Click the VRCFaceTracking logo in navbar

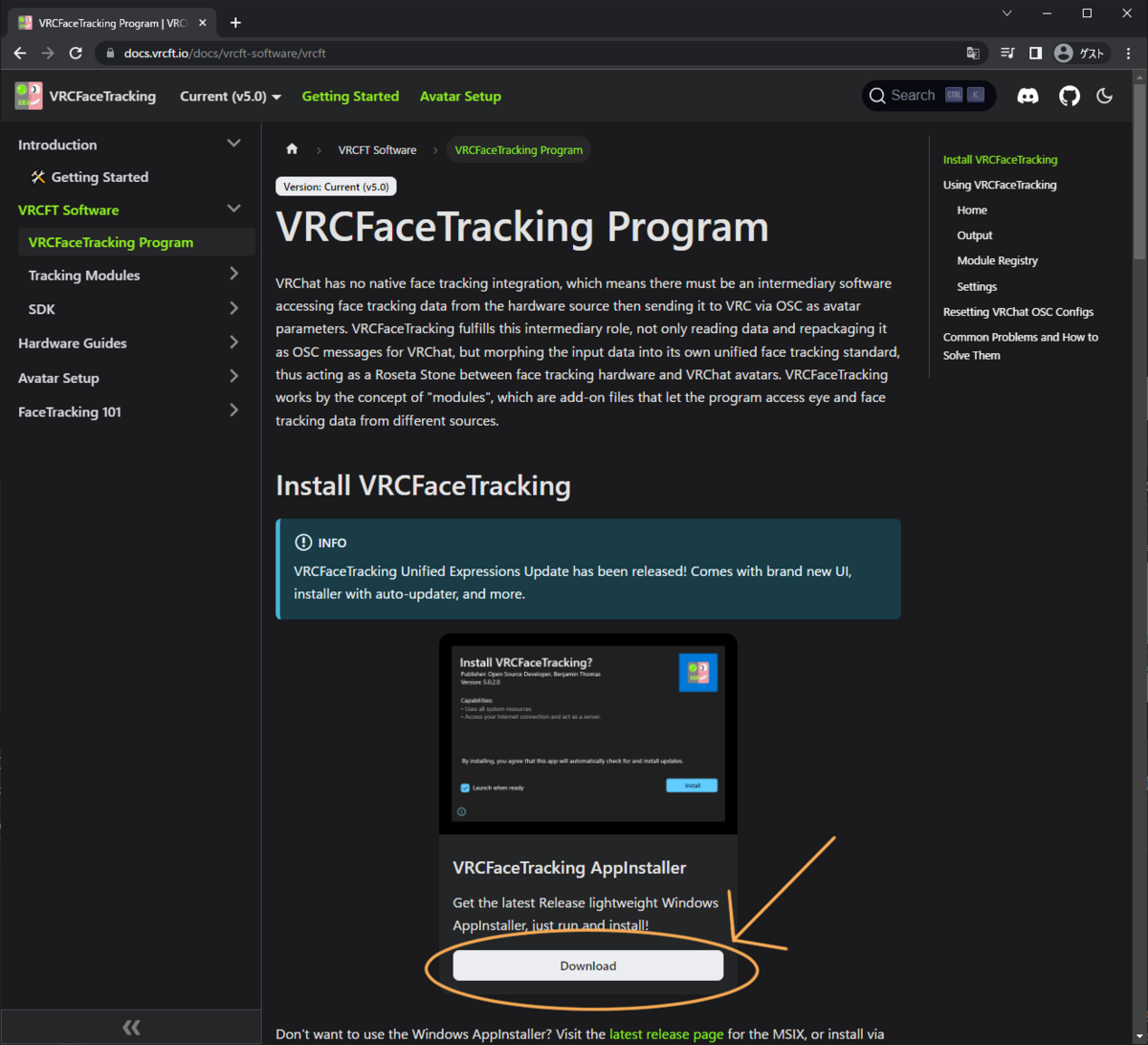pos(28,96)
